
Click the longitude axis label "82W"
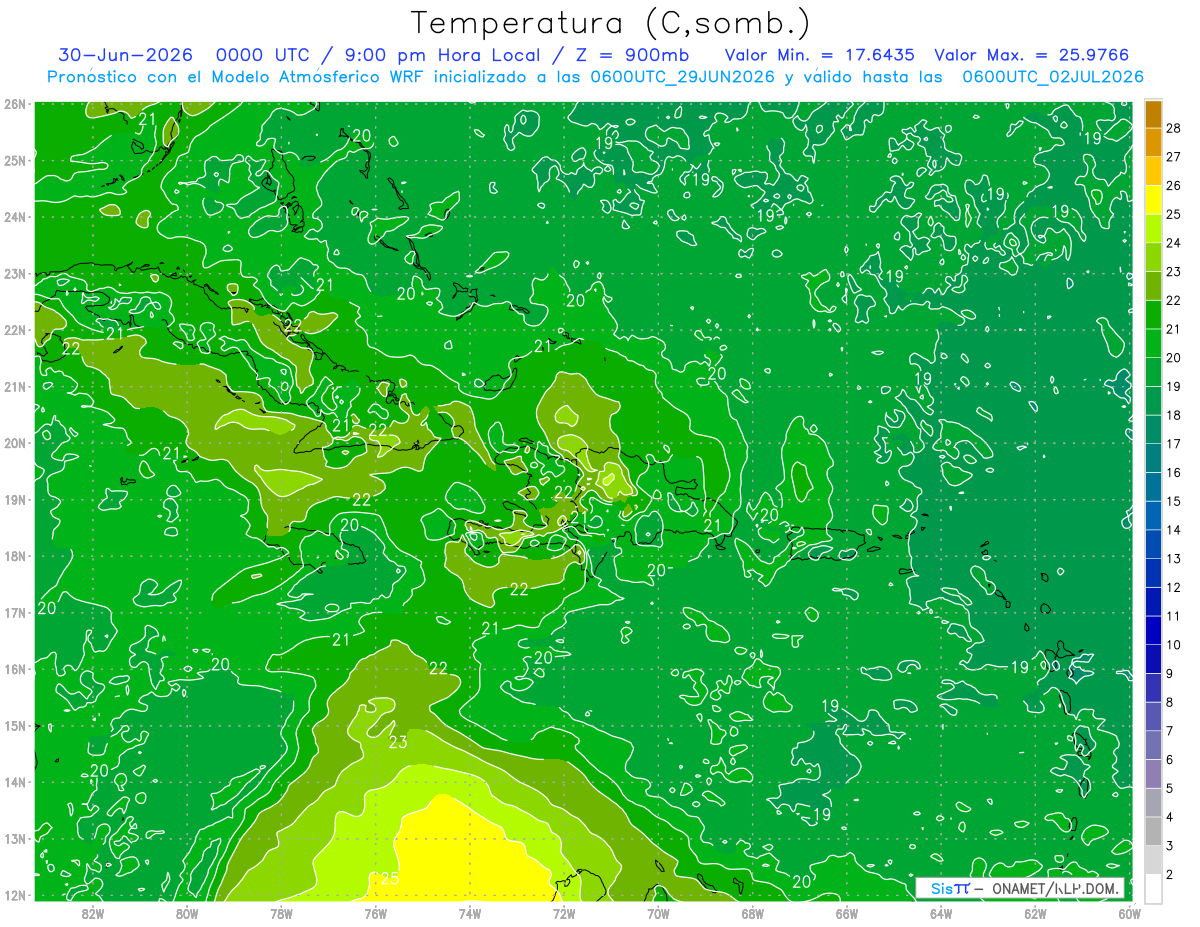93,913
